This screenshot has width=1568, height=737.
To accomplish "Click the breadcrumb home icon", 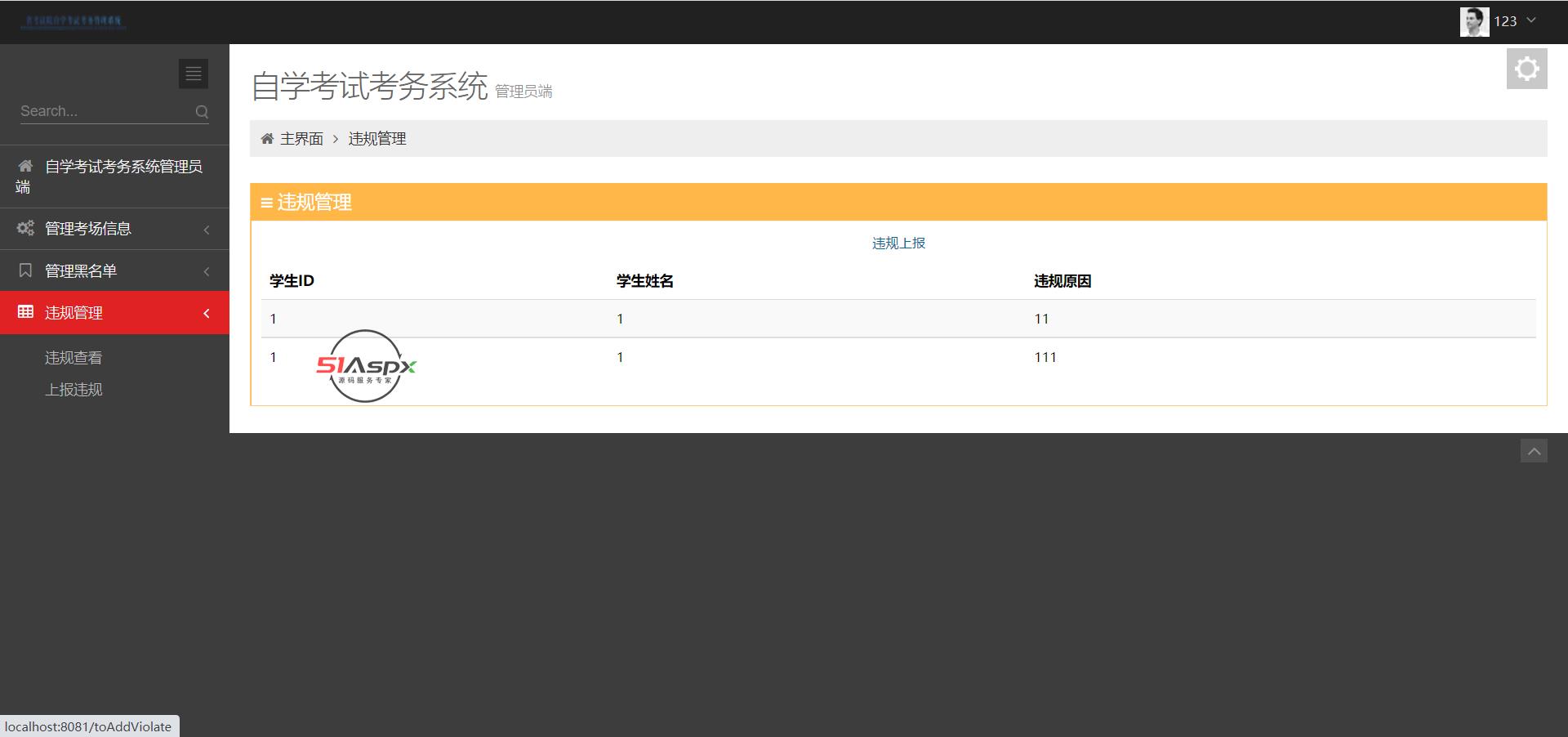I will [267, 139].
